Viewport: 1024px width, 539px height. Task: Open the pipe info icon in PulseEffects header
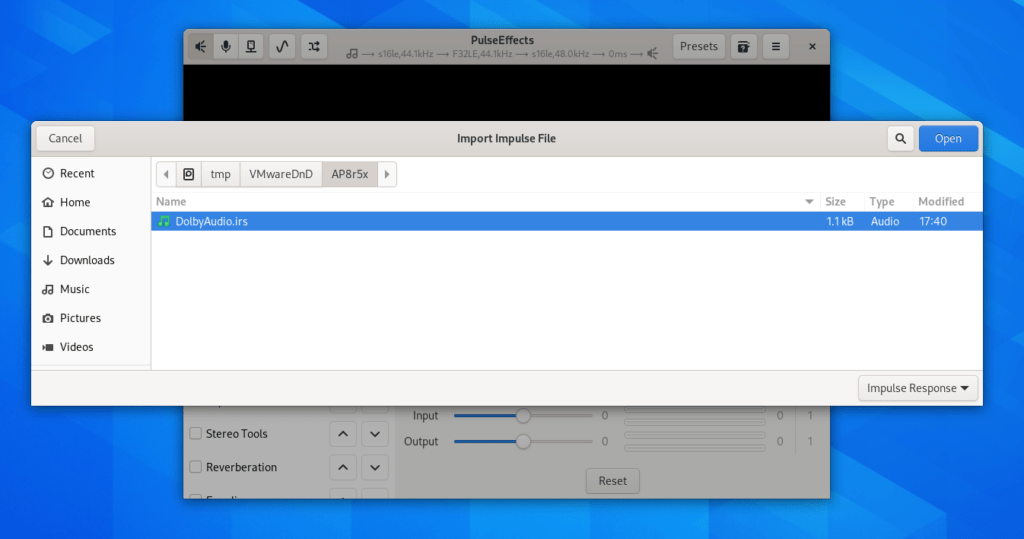point(251,46)
